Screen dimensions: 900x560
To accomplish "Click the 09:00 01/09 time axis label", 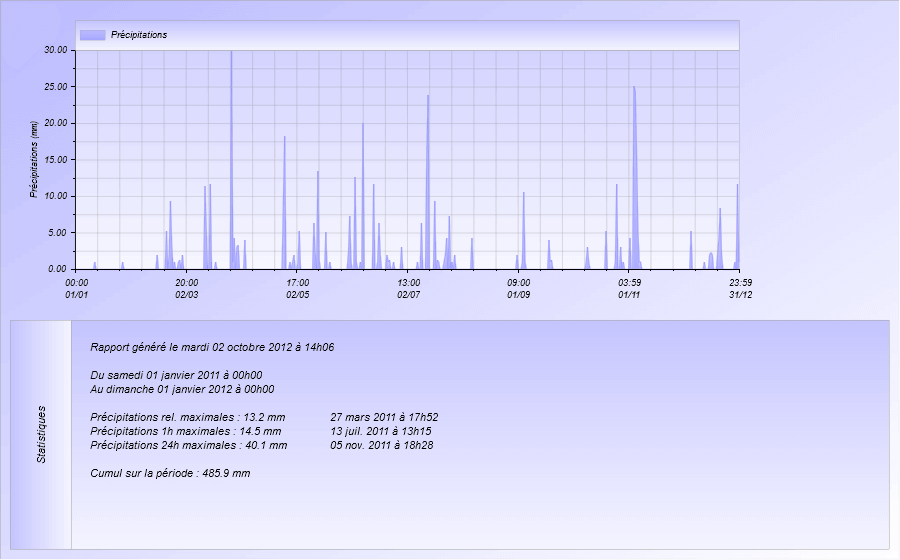I will 518,289.
